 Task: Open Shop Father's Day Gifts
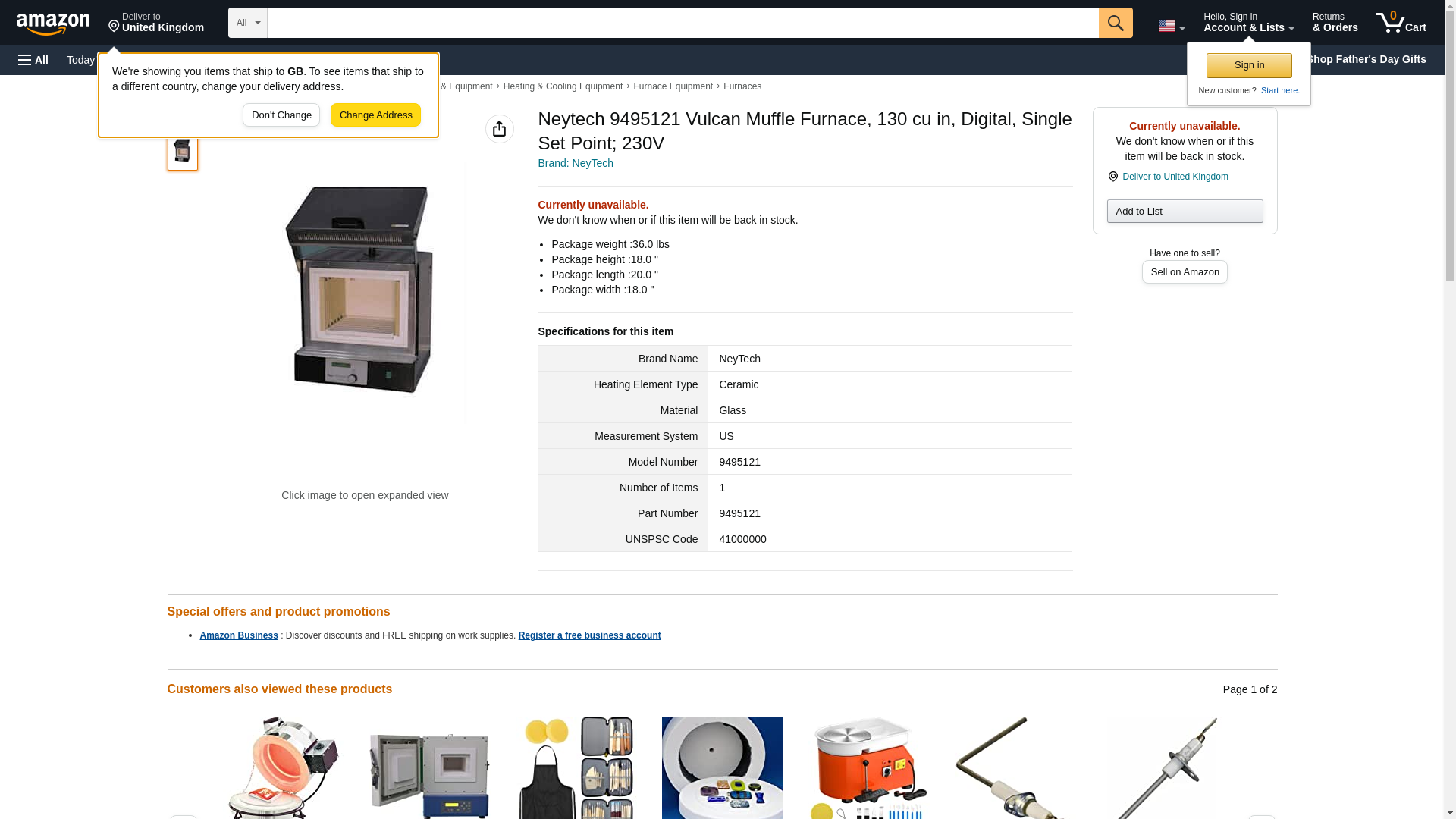click(1366, 59)
